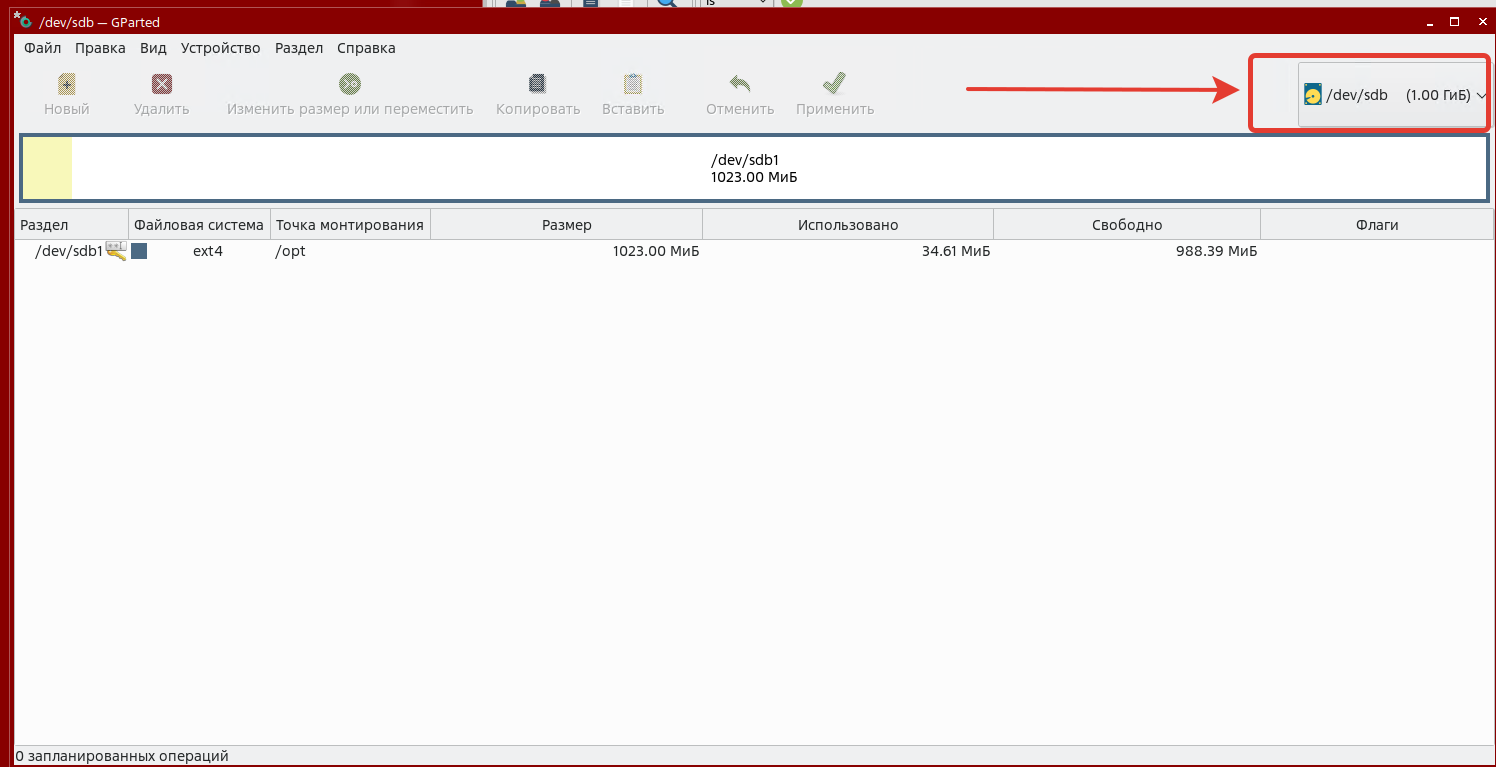The height and width of the screenshot is (767, 1496).
Task: Click the 1023.00 МиБ size cell
Action: click(656, 251)
